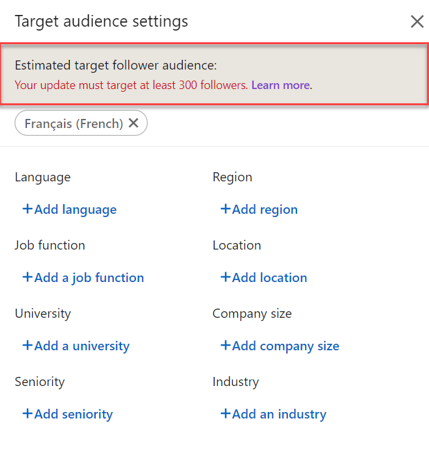Select the Français (French) chip label
Image resolution: width=429 pixels, height=451 pixels.
point(74,124)
